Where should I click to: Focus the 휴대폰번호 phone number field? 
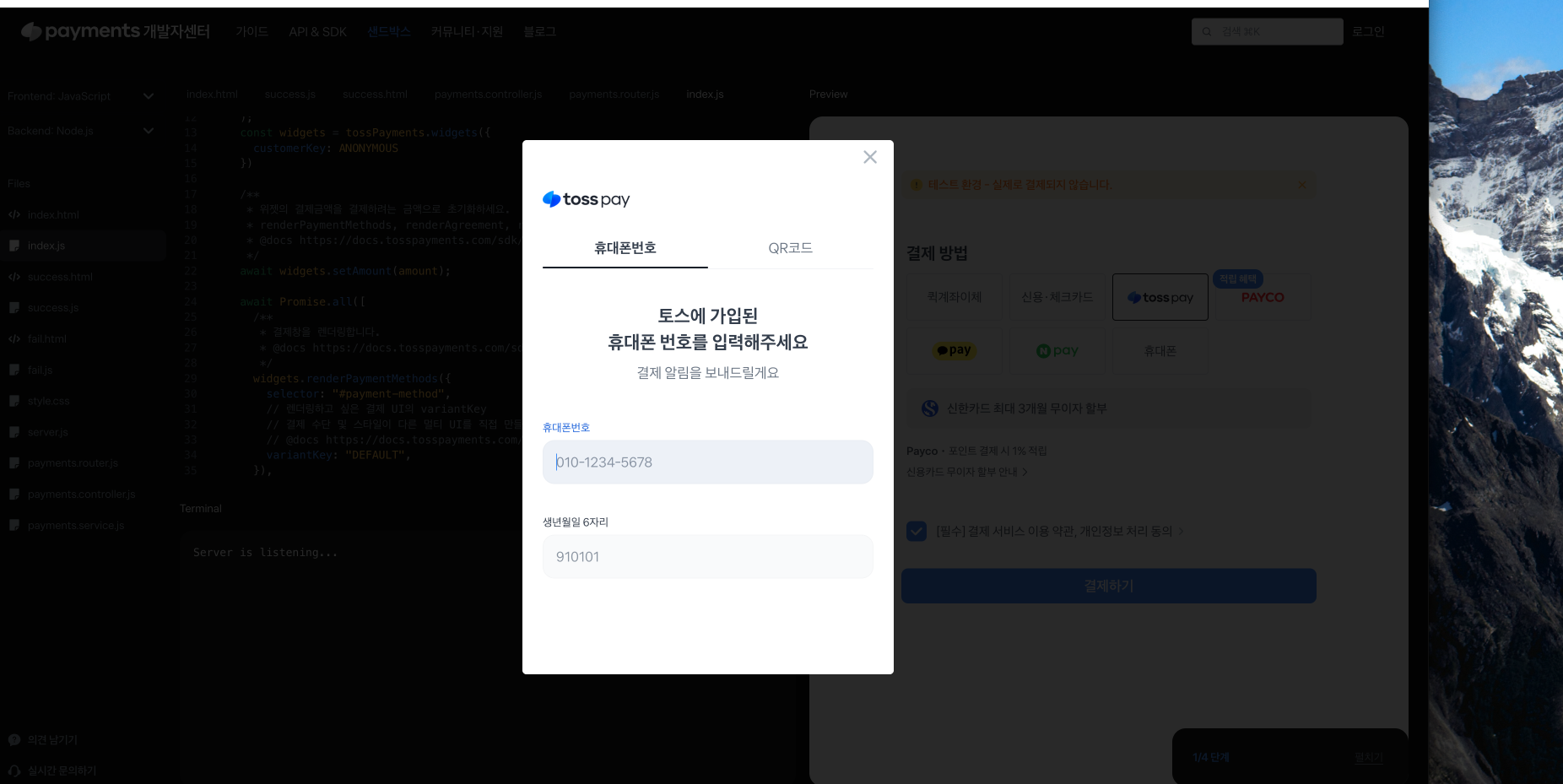(x=708, y=462)
